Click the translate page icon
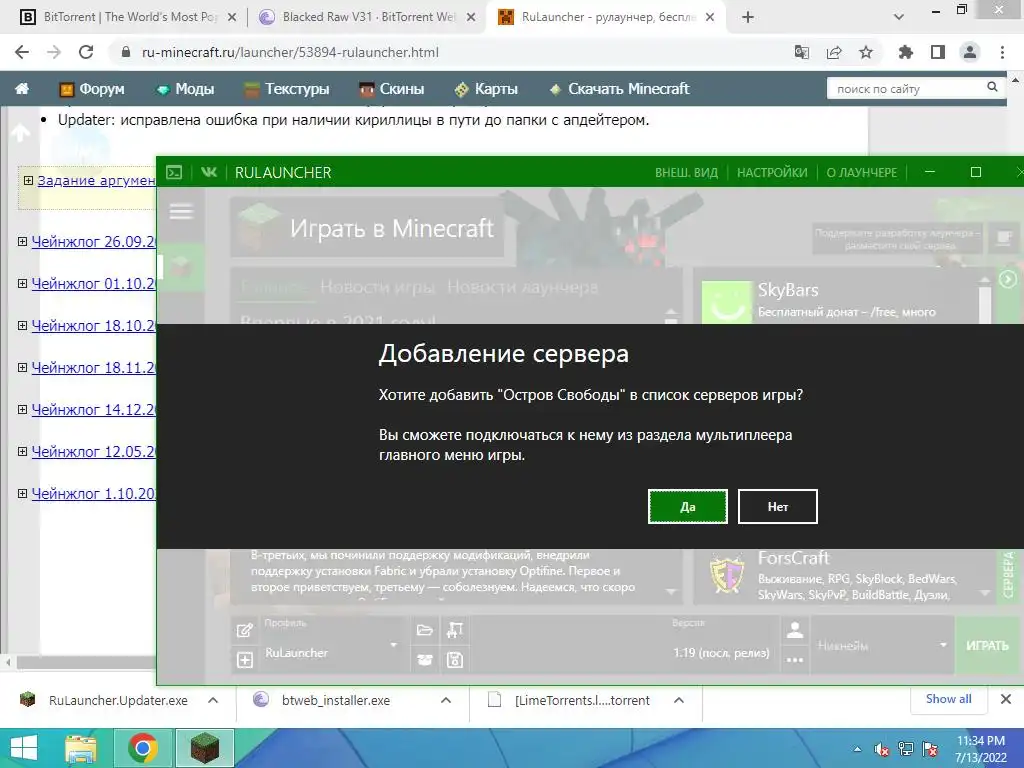The width and height of the screenshot is (1024, 768). tap(801, 52)
